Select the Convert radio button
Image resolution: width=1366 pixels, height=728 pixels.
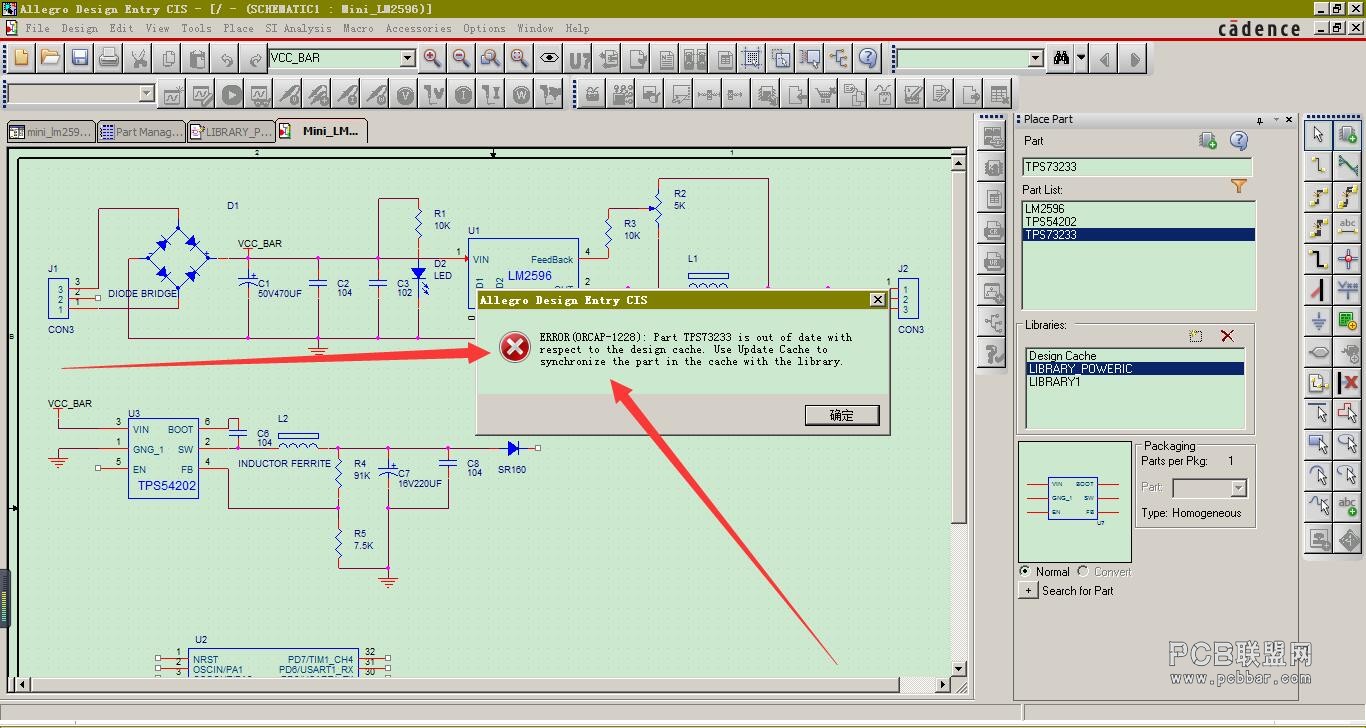click(1083, 571)
